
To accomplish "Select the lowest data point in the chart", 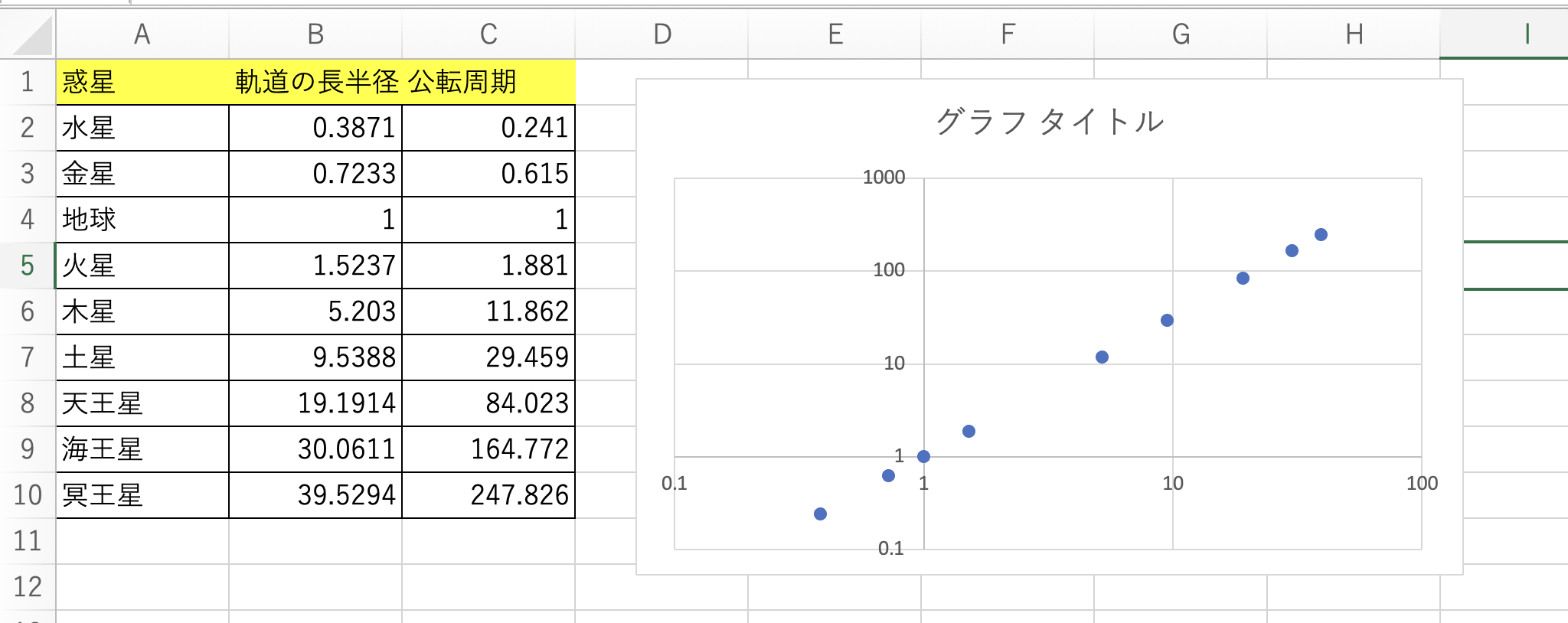I will 820,514.
